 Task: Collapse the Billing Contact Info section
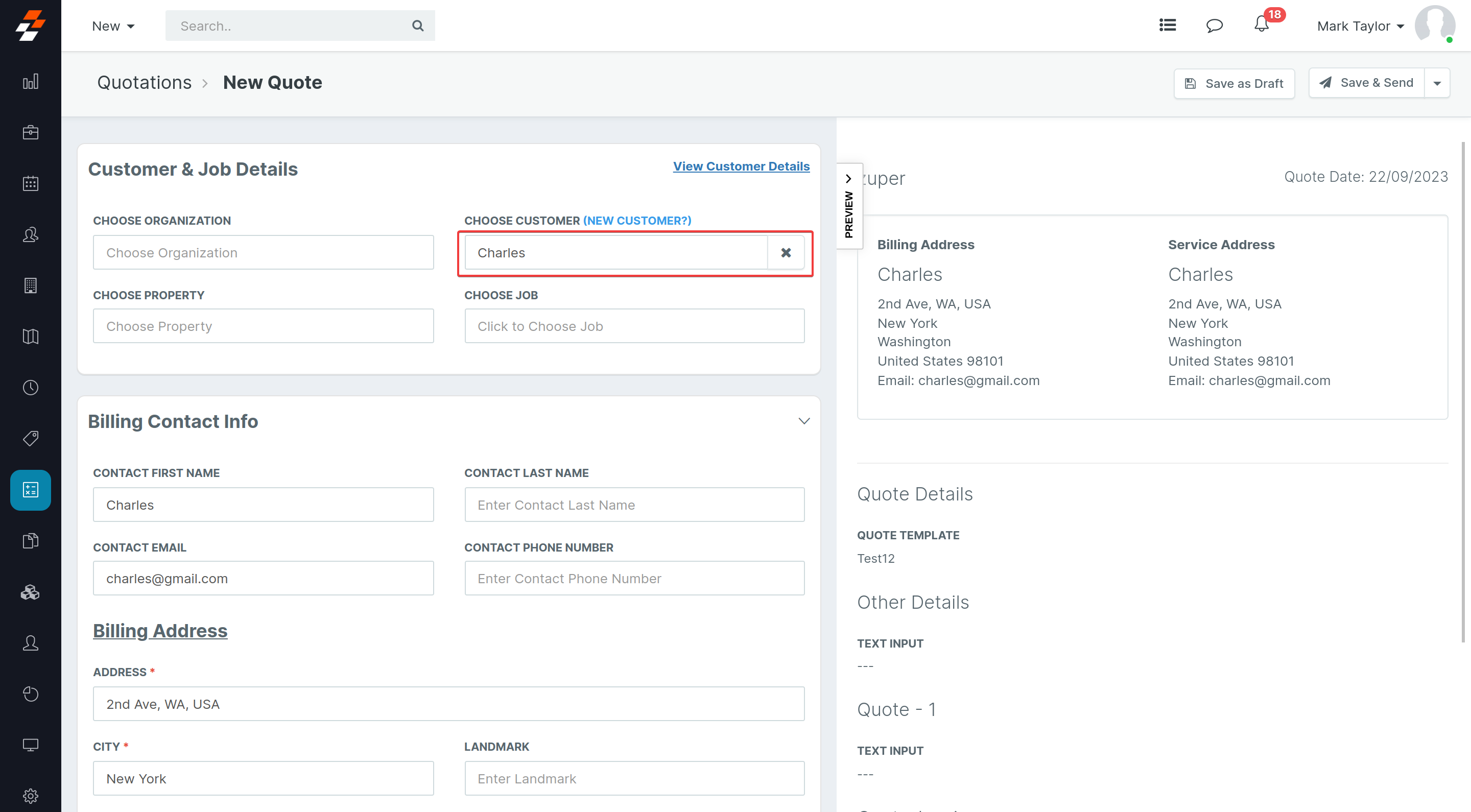(x=803, y=421)
